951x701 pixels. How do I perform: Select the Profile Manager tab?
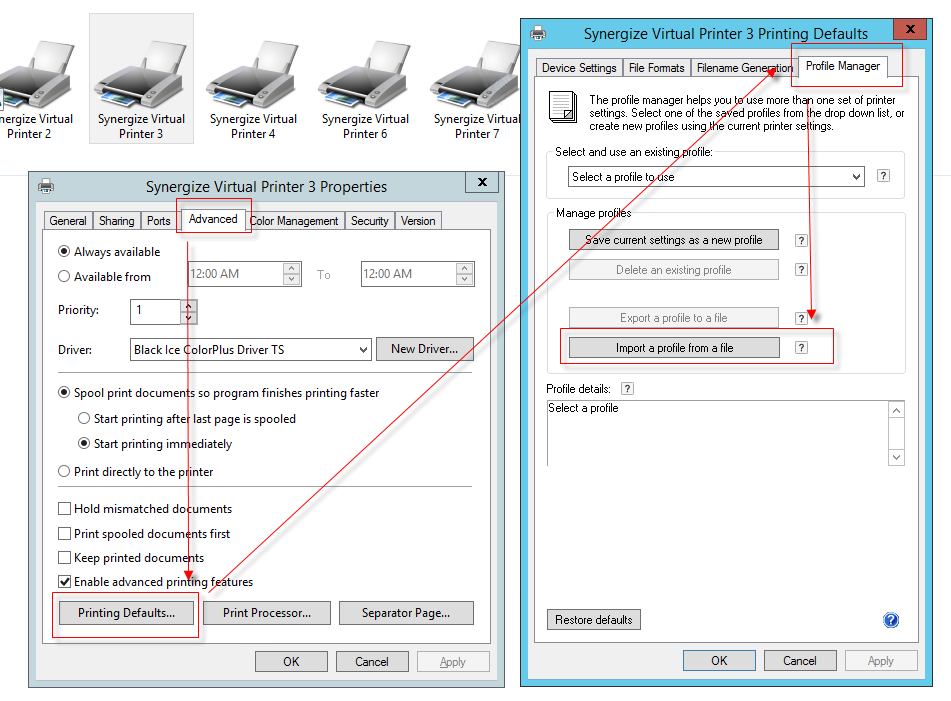(x=843, y=66)
